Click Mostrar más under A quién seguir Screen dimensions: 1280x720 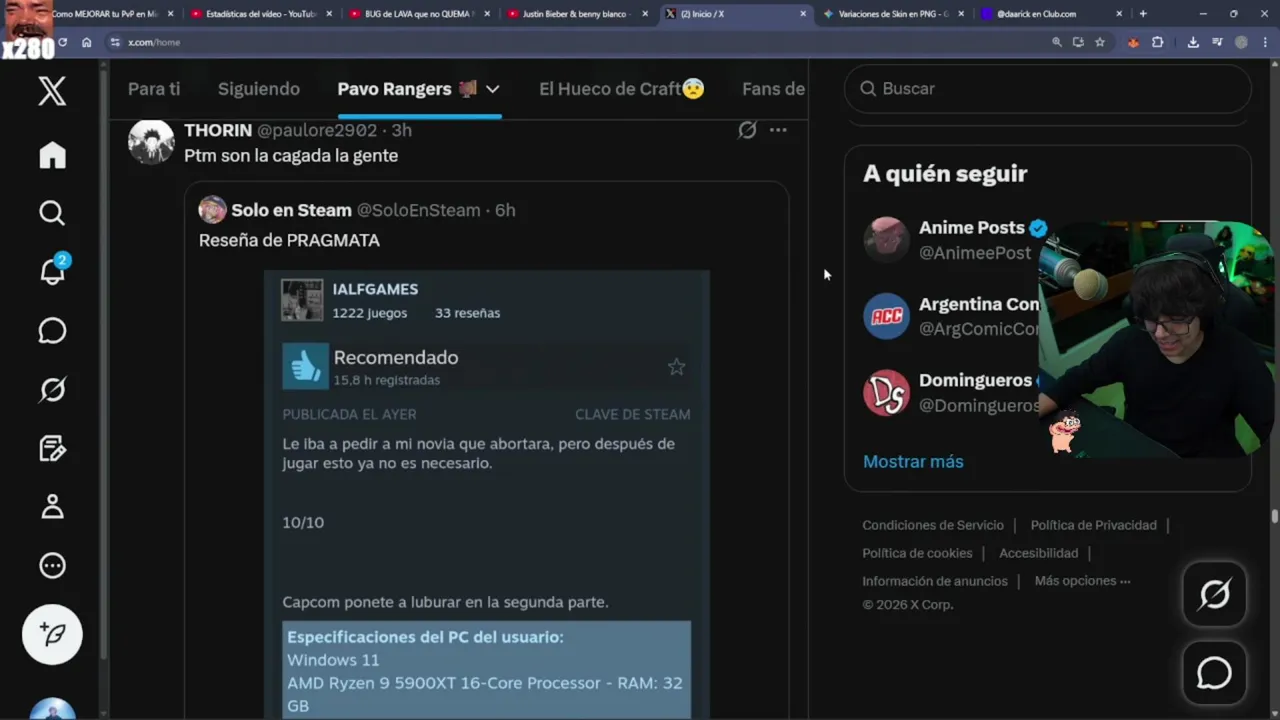click(x=913, y=461)
